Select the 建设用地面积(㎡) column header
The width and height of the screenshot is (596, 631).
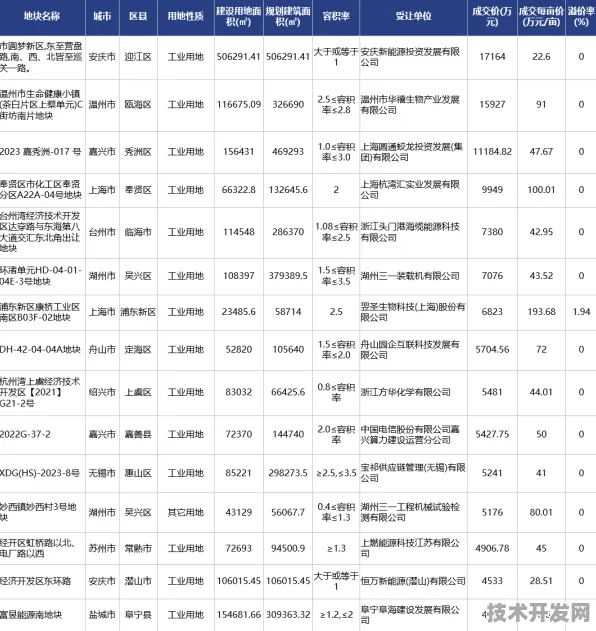[239, 16]
